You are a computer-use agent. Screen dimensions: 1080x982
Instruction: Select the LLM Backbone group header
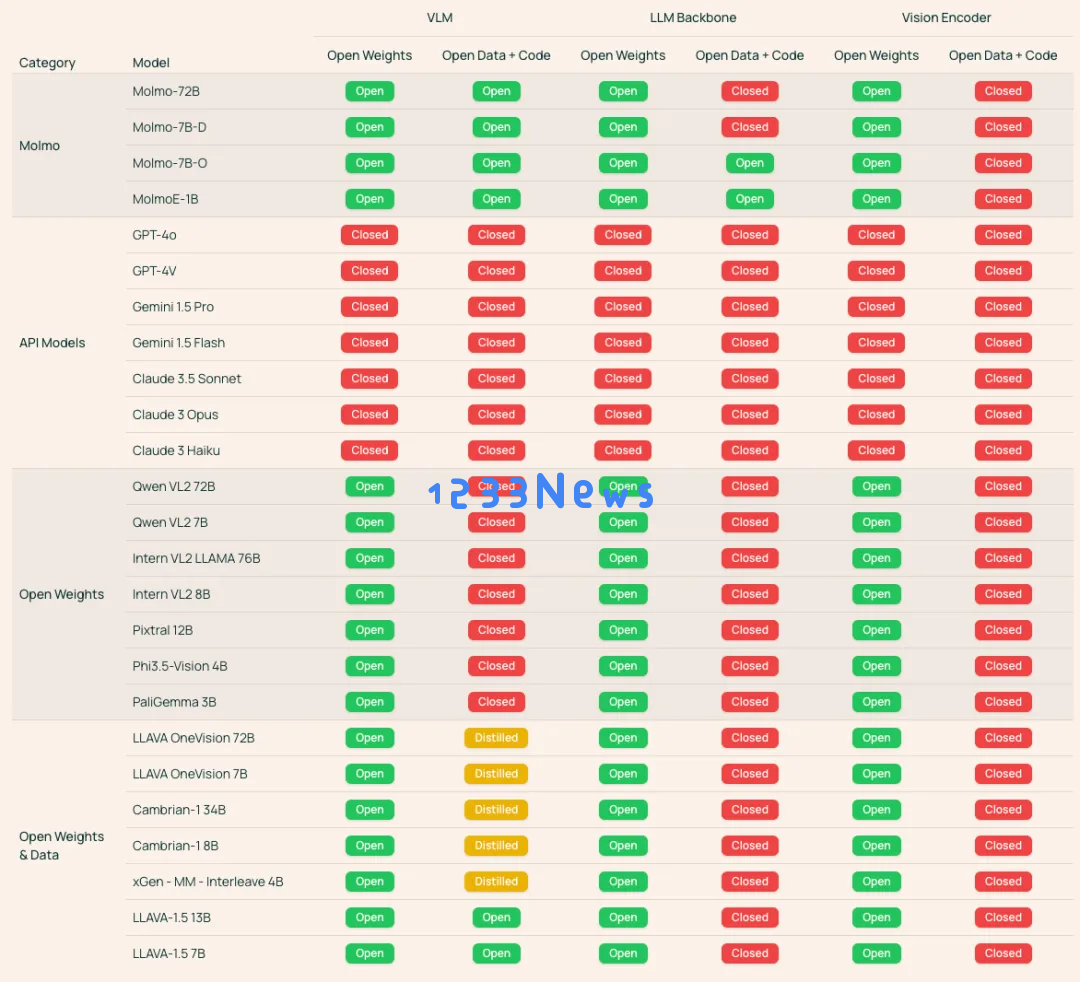tap(693, 18)
